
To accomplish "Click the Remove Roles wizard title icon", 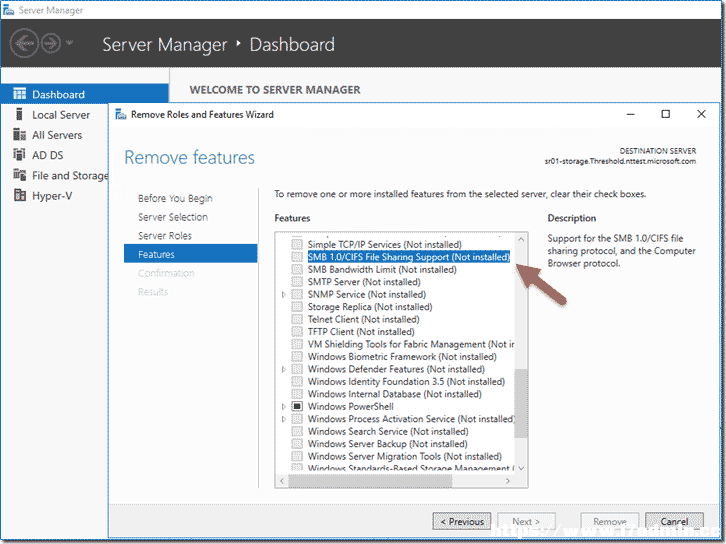I will click(120, 114).
